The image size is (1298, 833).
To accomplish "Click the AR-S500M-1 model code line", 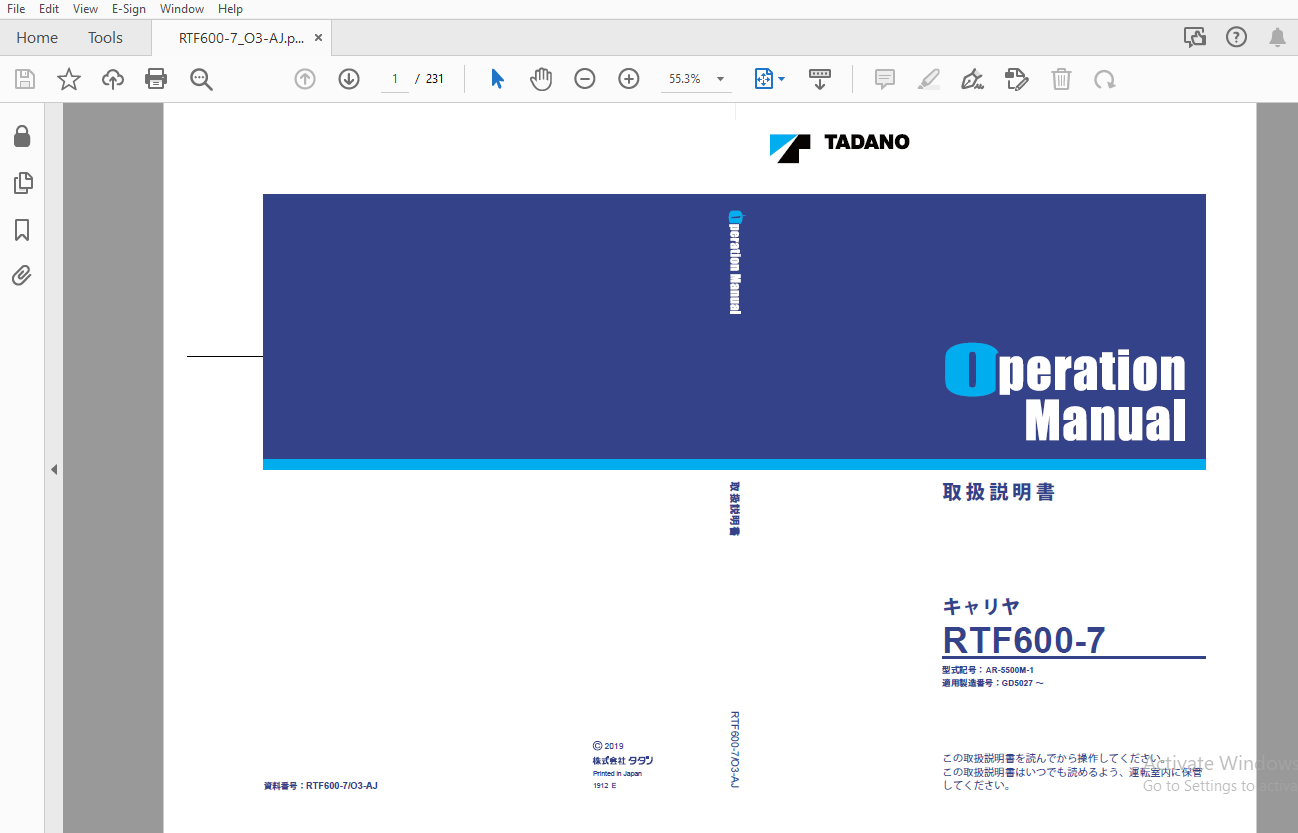I will point(988,670).
